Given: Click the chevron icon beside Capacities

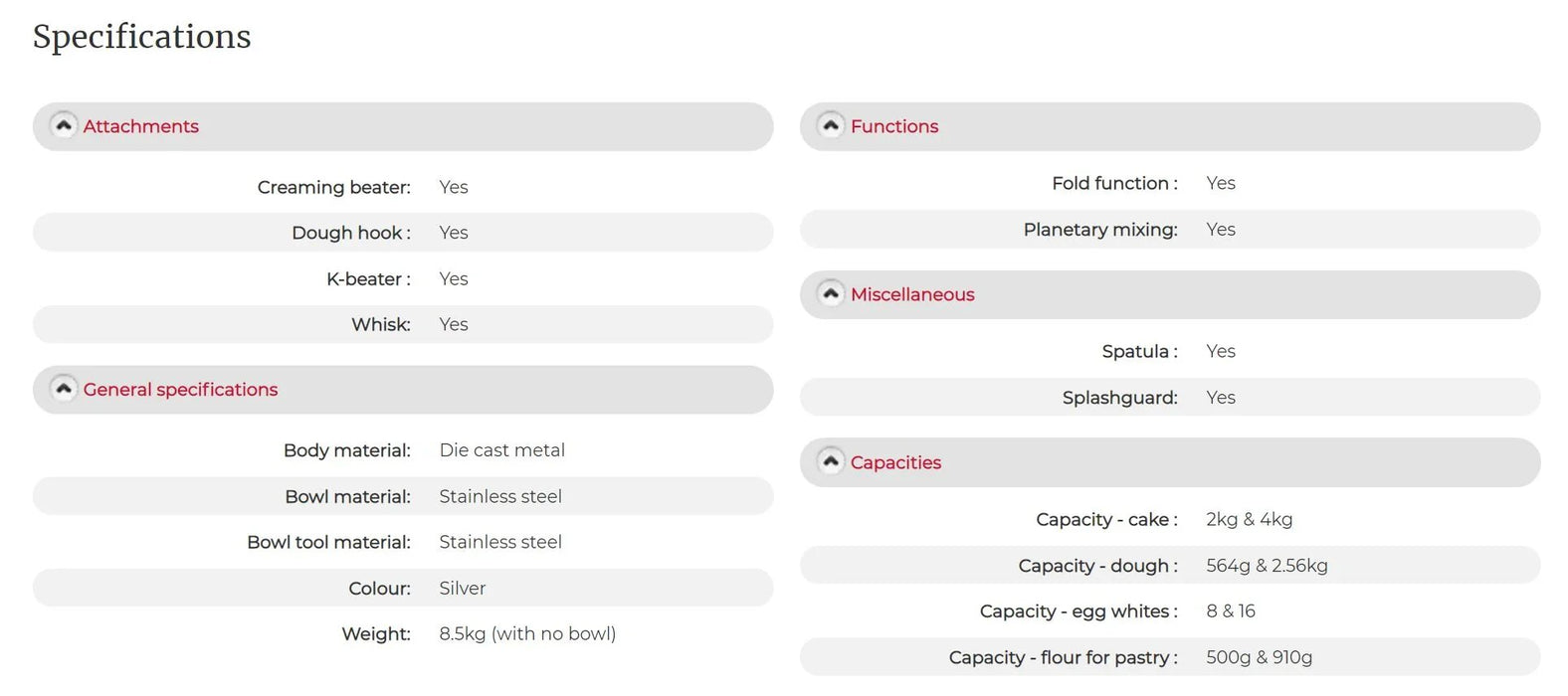Looking at the screenshot, I should click(x=831, y=462).
